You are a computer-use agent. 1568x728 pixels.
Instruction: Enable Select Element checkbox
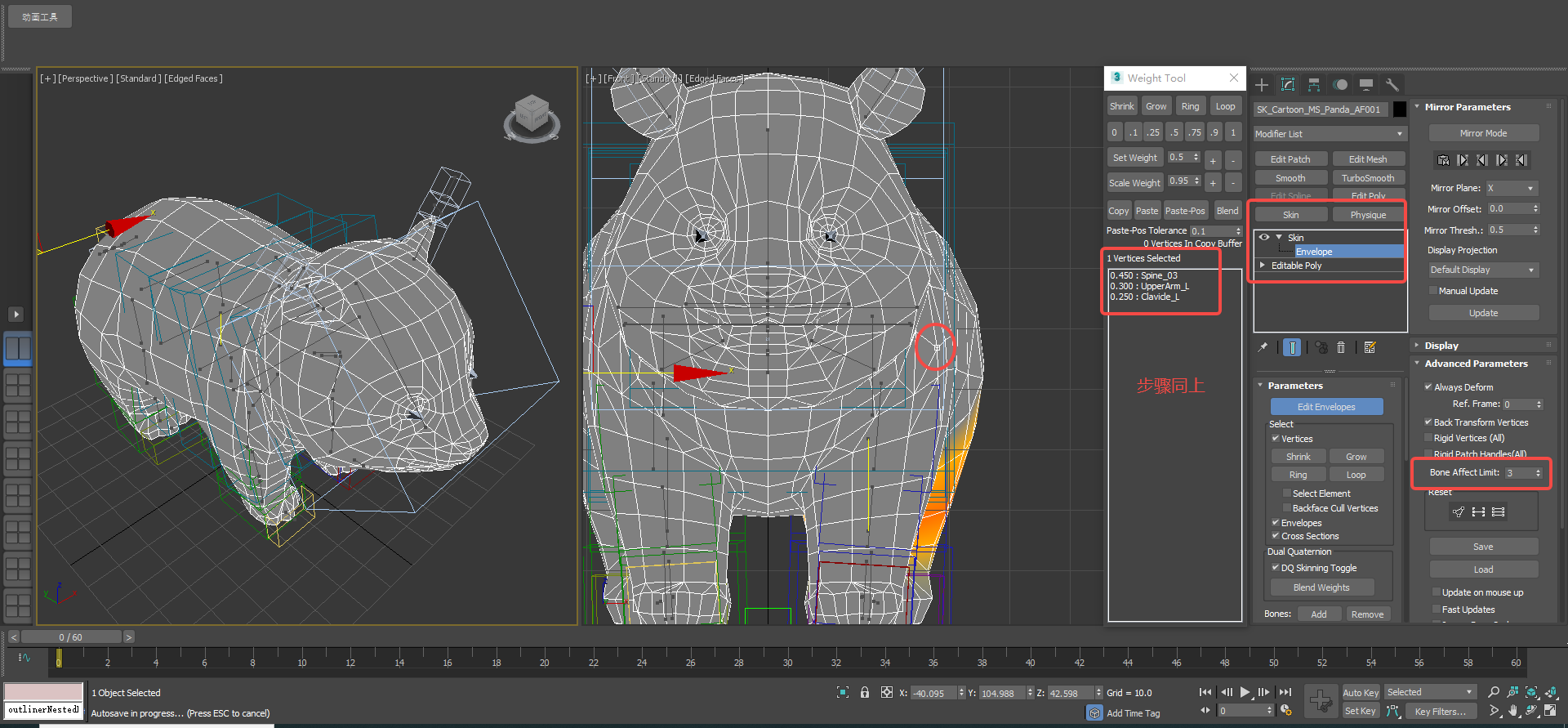[1287, 494]
